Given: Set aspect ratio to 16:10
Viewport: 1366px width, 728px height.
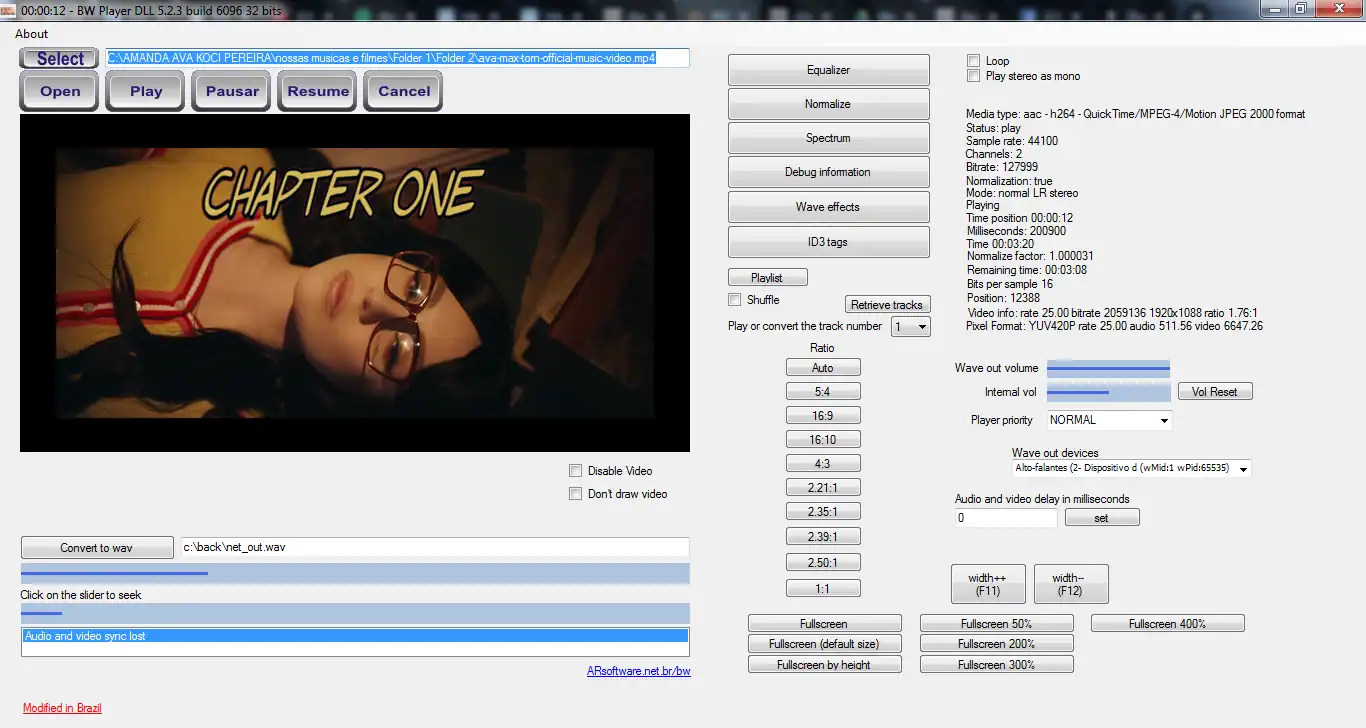Looking at the screenshot, I should (823, 440).
